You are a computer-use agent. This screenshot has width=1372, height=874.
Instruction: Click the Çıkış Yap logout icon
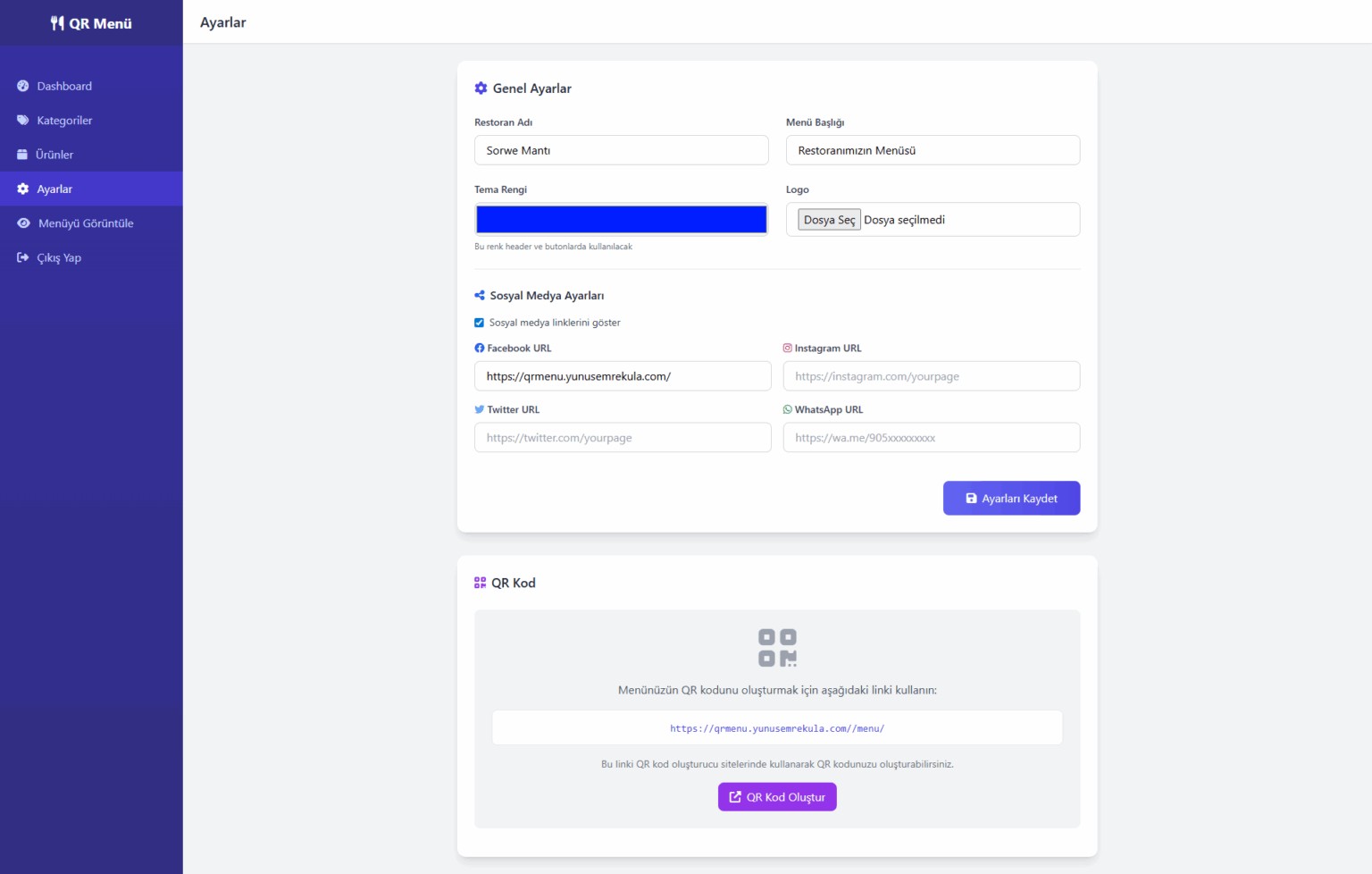pos(23,257)
